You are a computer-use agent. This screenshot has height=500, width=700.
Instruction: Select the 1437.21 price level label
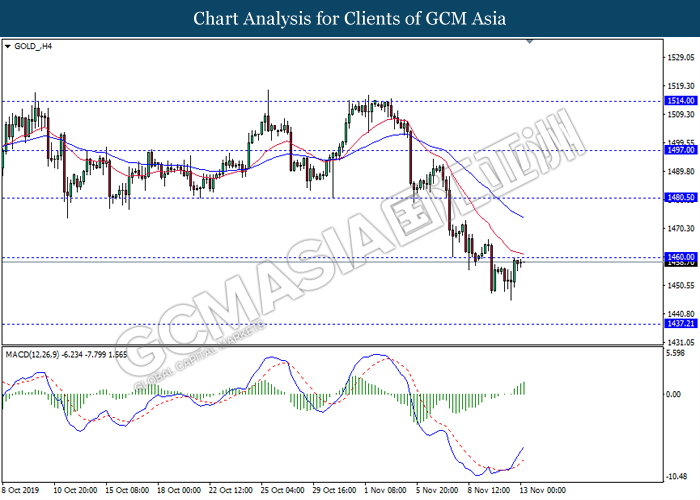click(681, 323)
